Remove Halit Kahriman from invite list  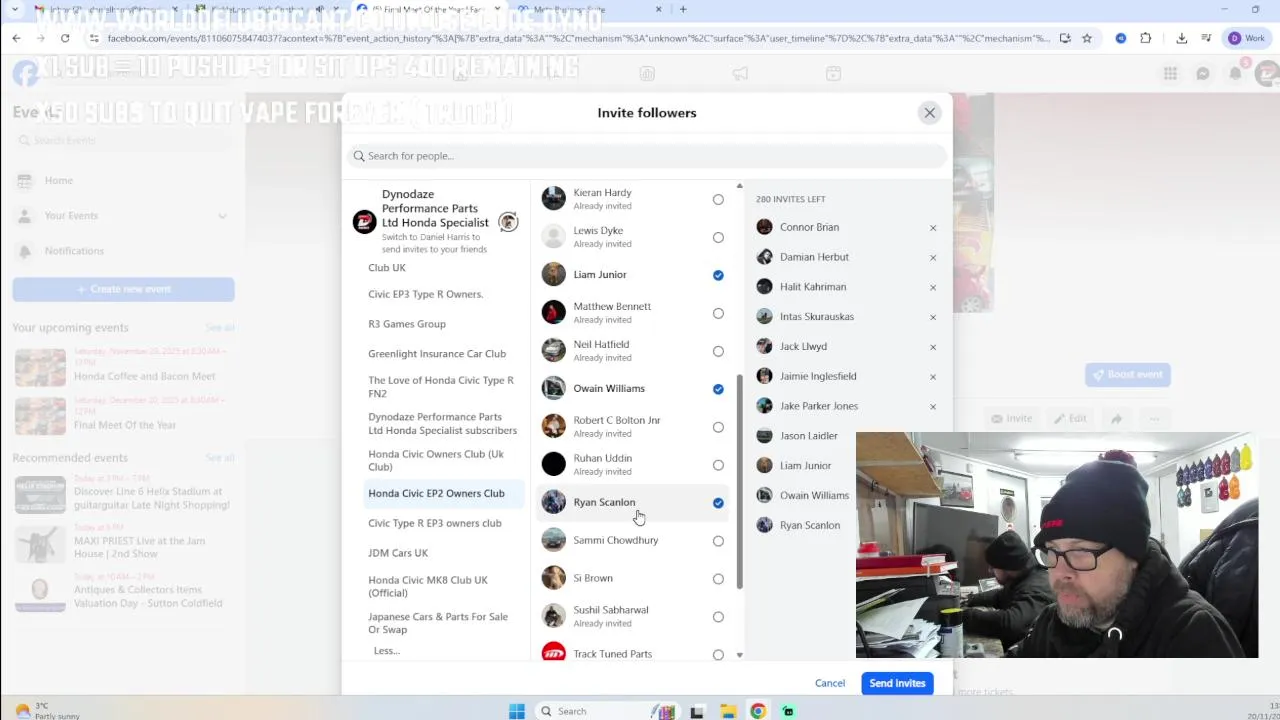pyautogui.click(x=933, y=287)
